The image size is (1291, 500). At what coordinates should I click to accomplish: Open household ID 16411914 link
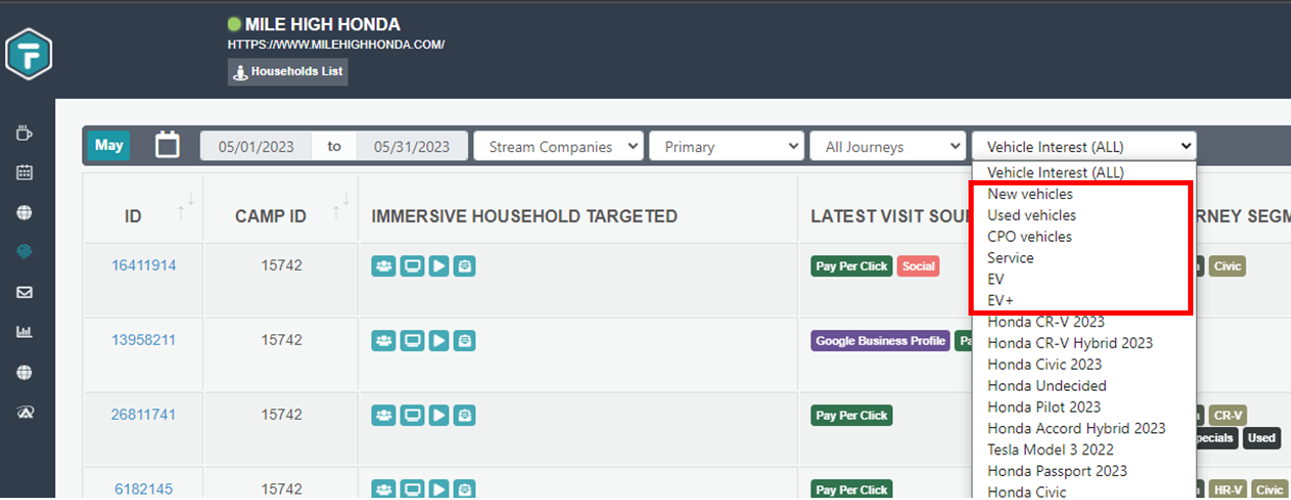pos(143,266)
